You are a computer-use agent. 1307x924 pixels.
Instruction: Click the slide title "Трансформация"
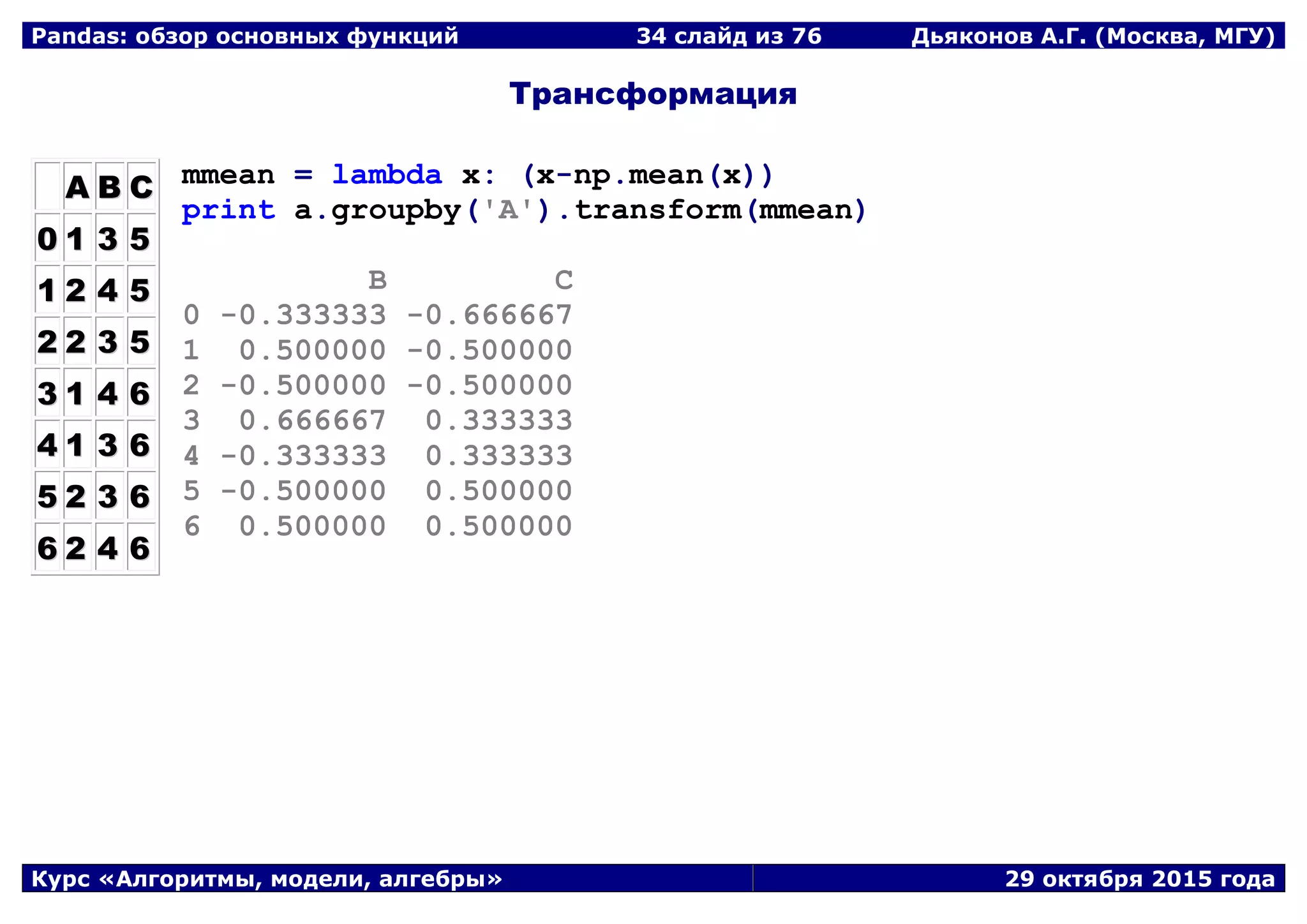coord(653,94)
